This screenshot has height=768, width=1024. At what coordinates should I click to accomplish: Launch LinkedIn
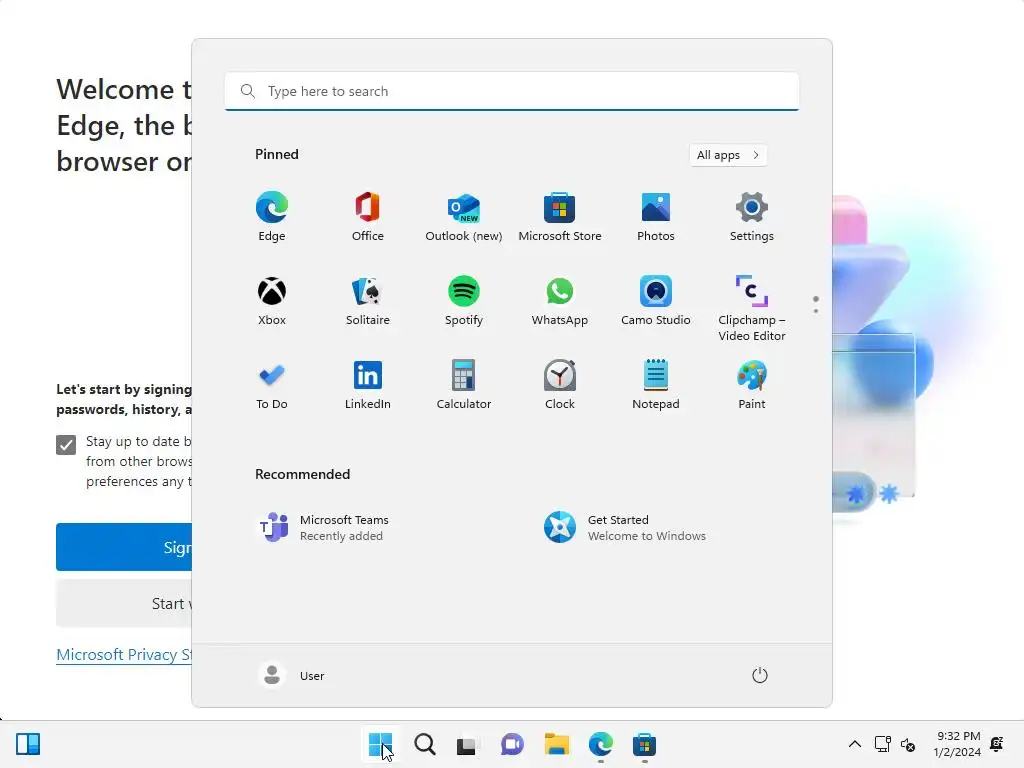click(368, 385)
